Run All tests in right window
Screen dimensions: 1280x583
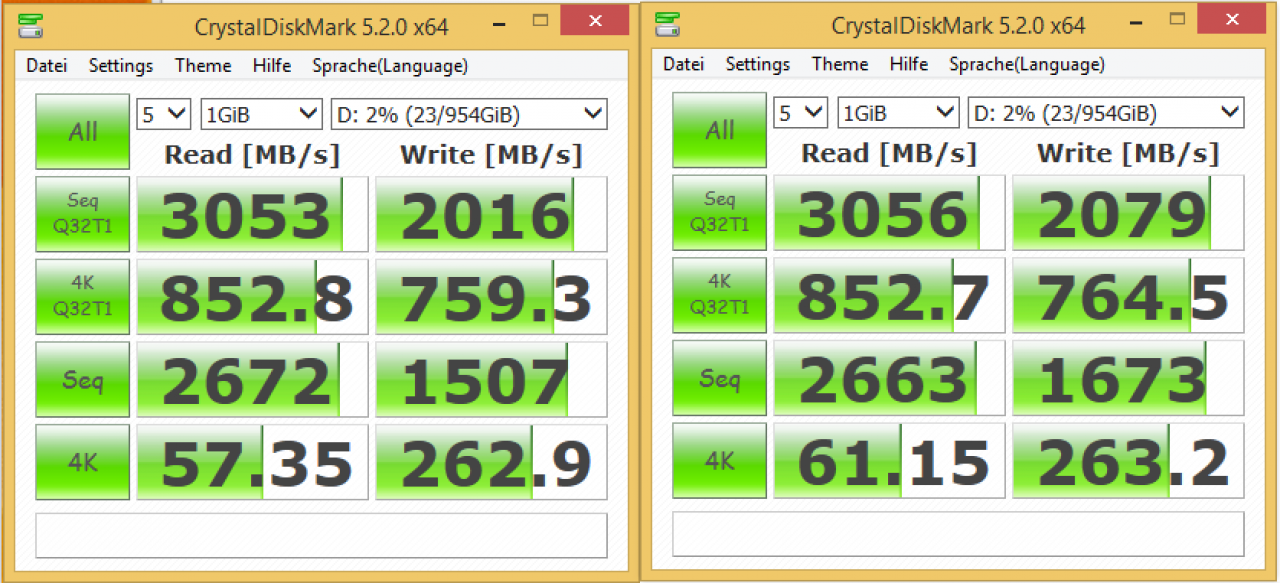point(720,130)
